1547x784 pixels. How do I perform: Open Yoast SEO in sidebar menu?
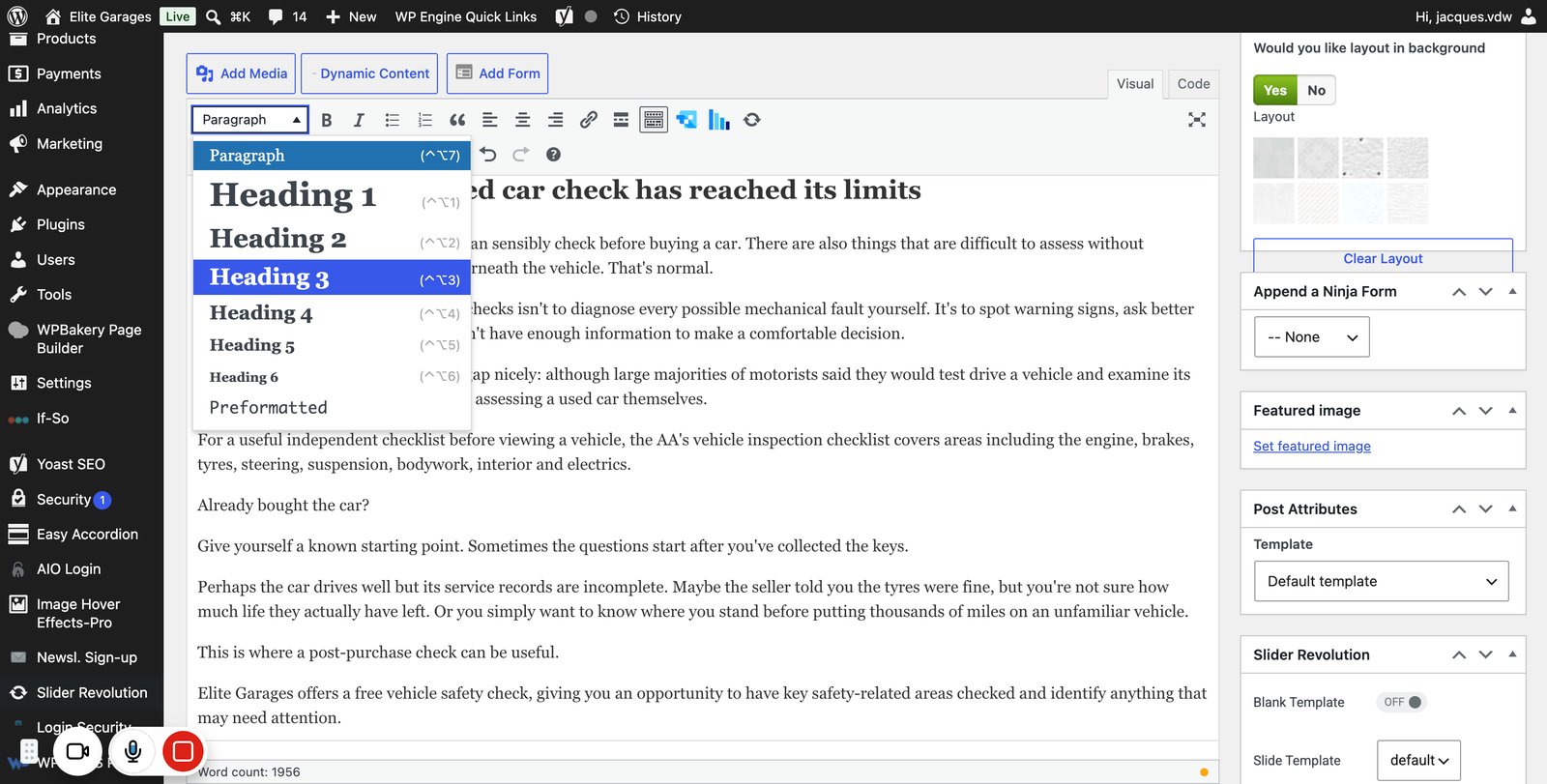coord(70,464)
